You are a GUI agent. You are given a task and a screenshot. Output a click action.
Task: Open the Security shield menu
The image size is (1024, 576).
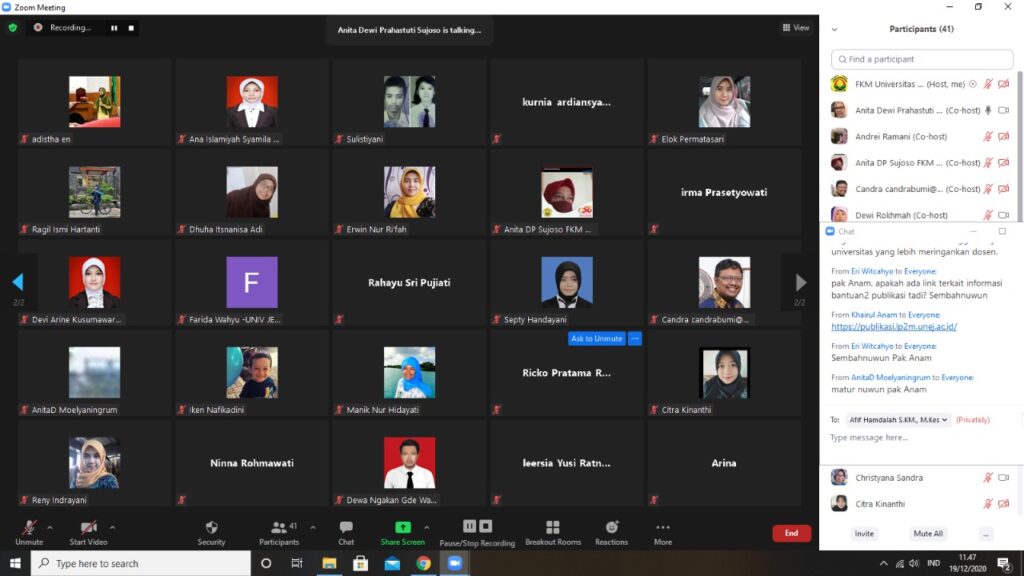(x=211, y=528)
